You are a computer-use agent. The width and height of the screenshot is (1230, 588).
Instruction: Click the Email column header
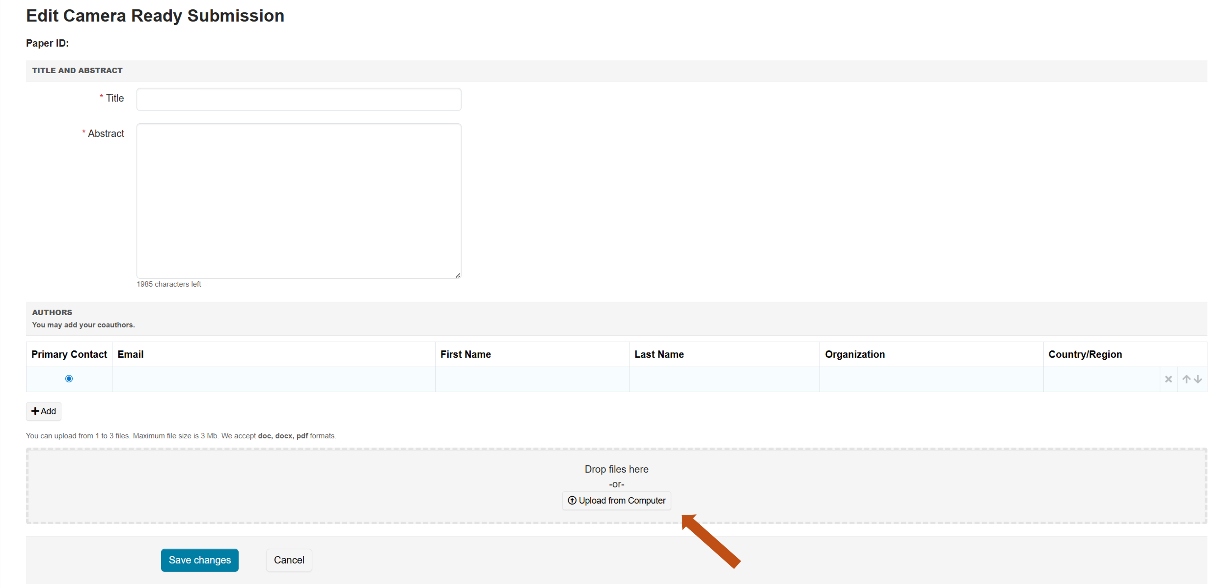coord(131,354)
